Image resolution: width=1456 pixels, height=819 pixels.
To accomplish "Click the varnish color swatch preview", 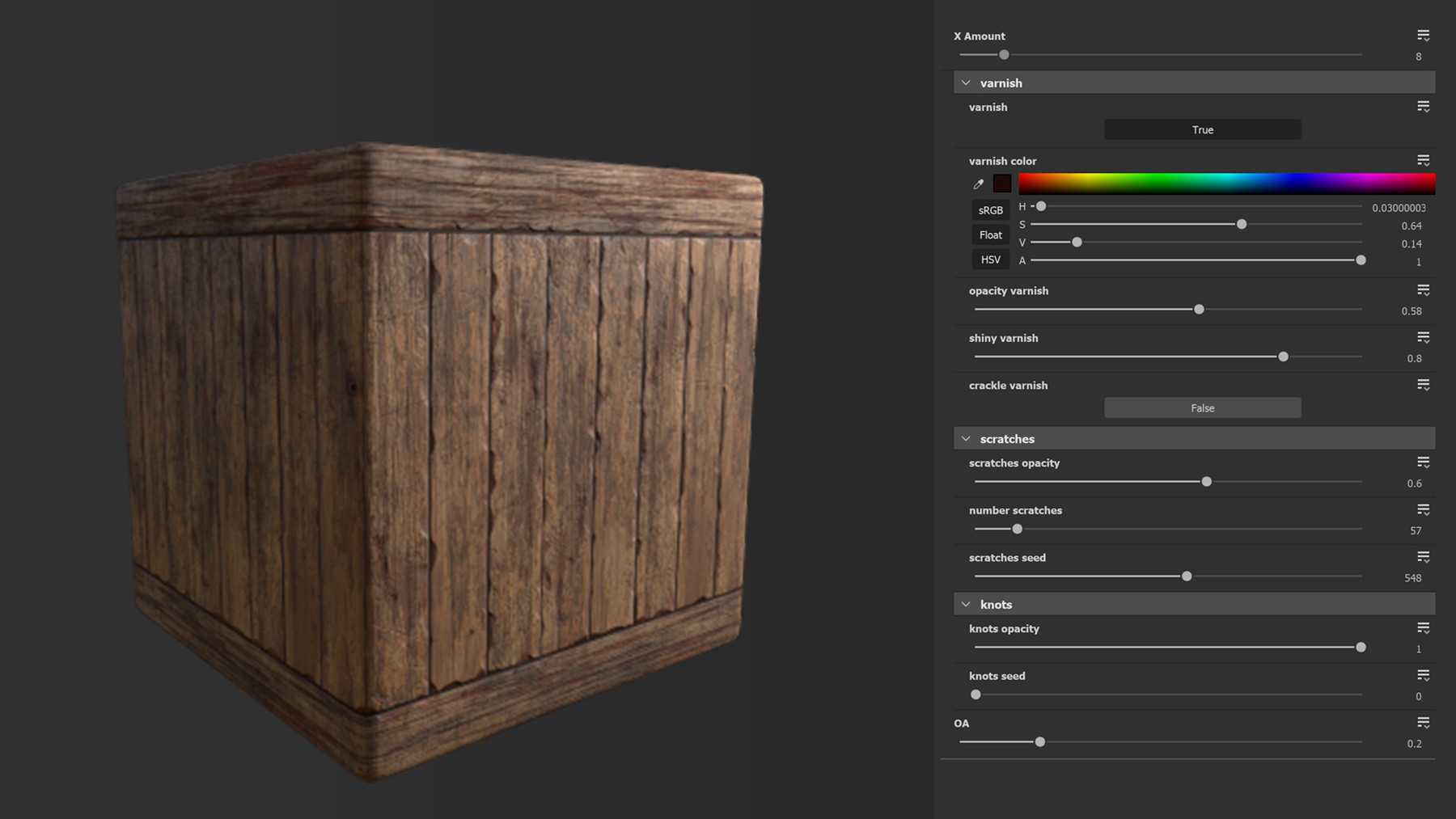I will click(1001, 184).
